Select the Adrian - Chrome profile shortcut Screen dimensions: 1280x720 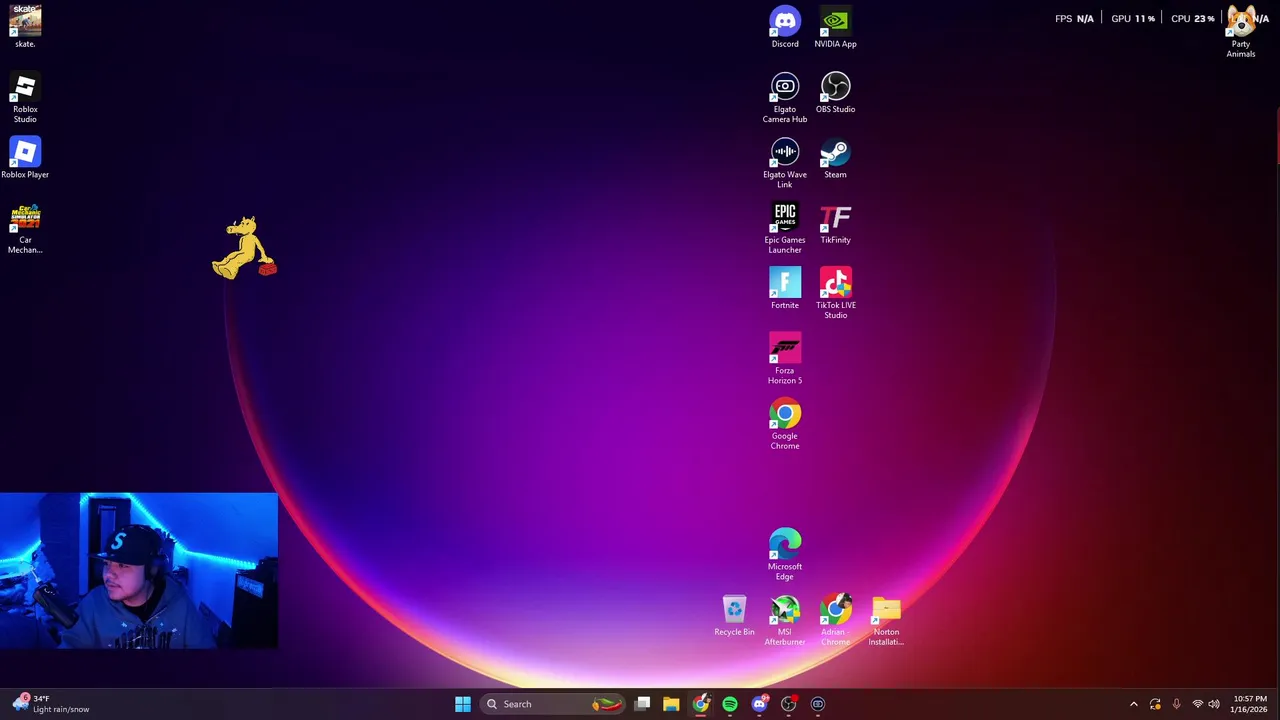point(835,621)
